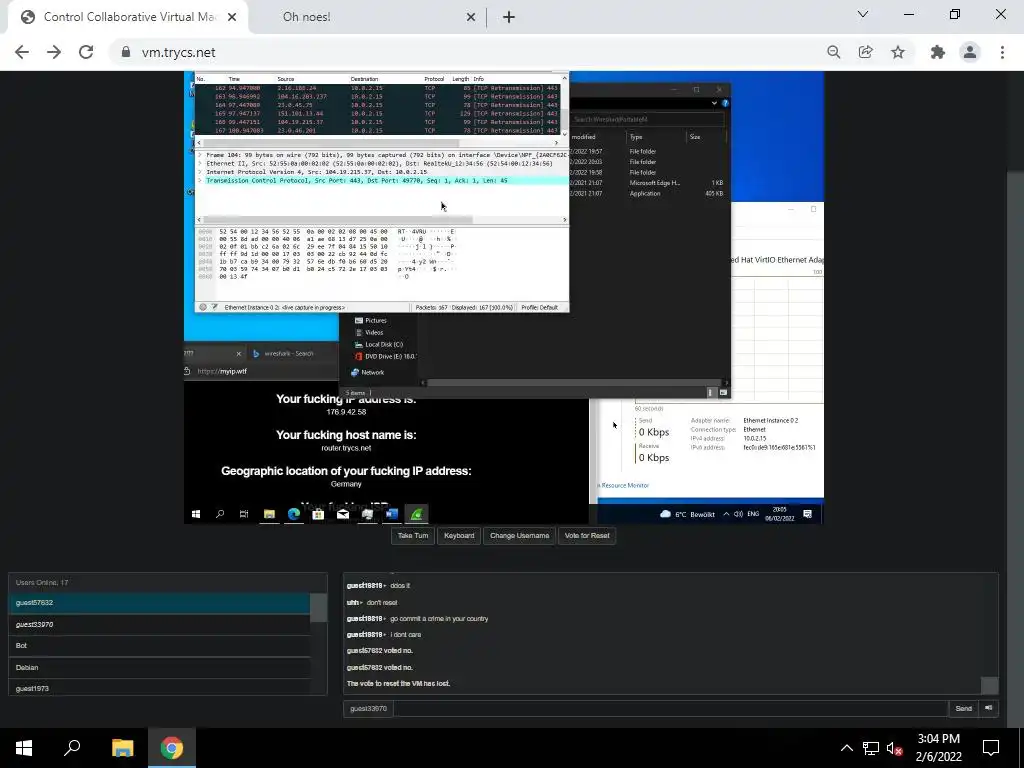Open the Chrome profile avatar
Screen dimensions: 1024x768
970,52
